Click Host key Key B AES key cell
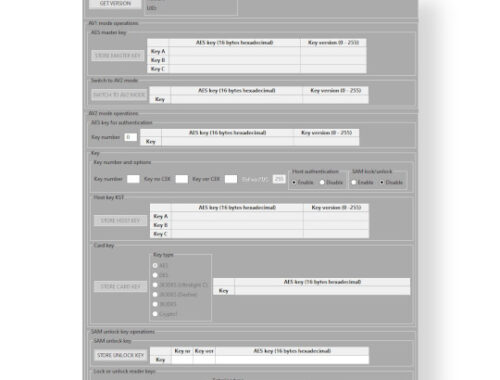500x380 pixels. point(237,225)
